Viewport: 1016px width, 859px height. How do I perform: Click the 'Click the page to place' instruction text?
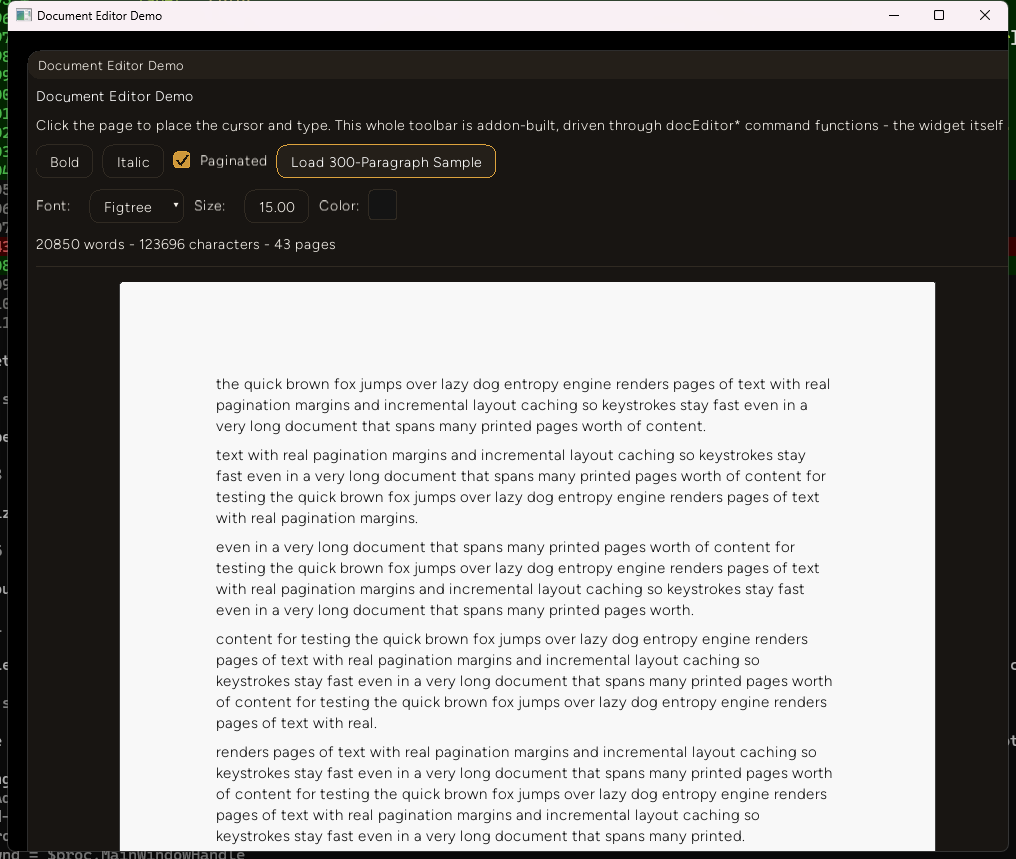(x=519, y=125)
